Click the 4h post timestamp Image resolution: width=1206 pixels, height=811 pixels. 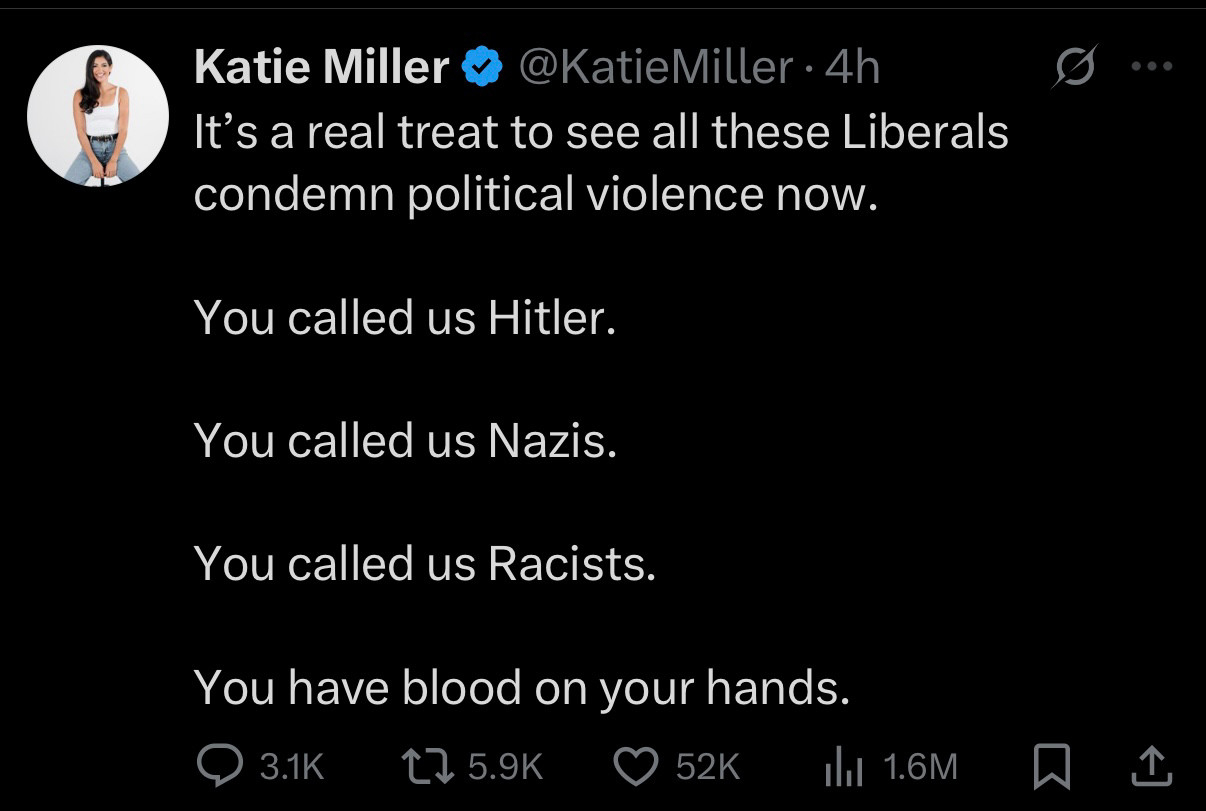[855, 68]
